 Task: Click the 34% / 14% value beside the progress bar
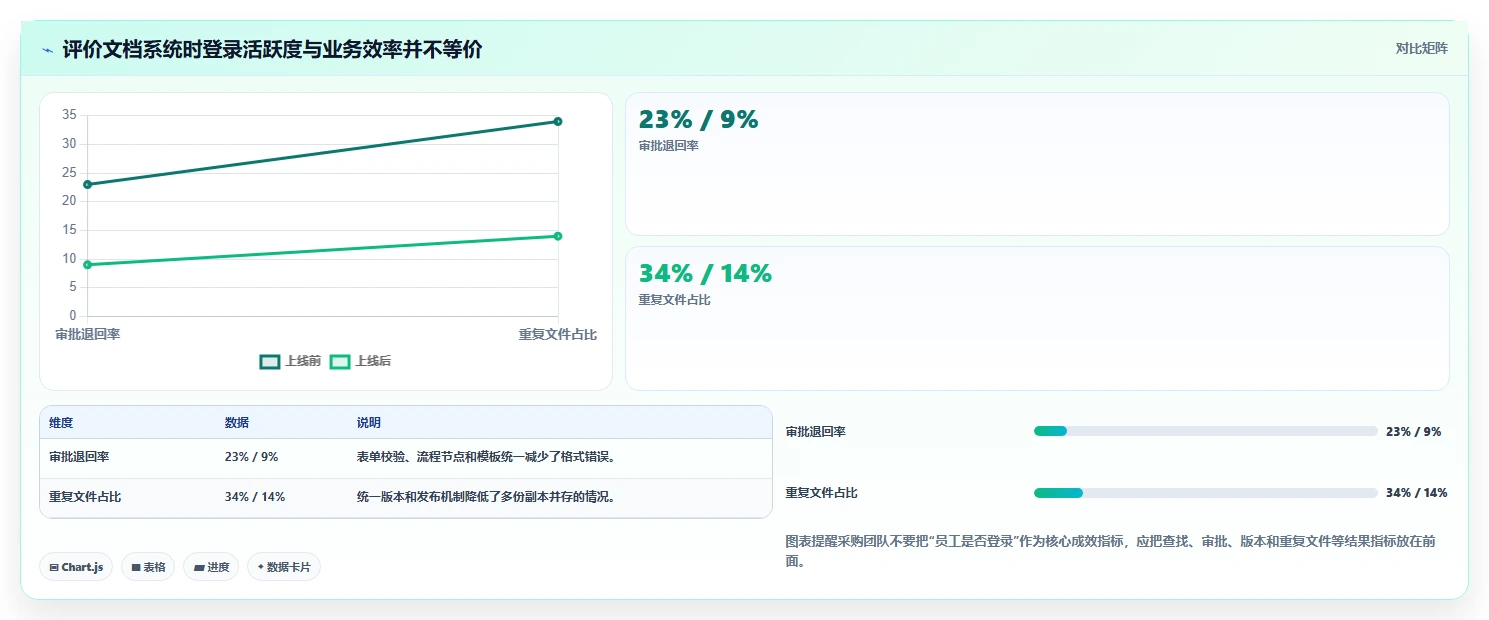[1416, 493]
